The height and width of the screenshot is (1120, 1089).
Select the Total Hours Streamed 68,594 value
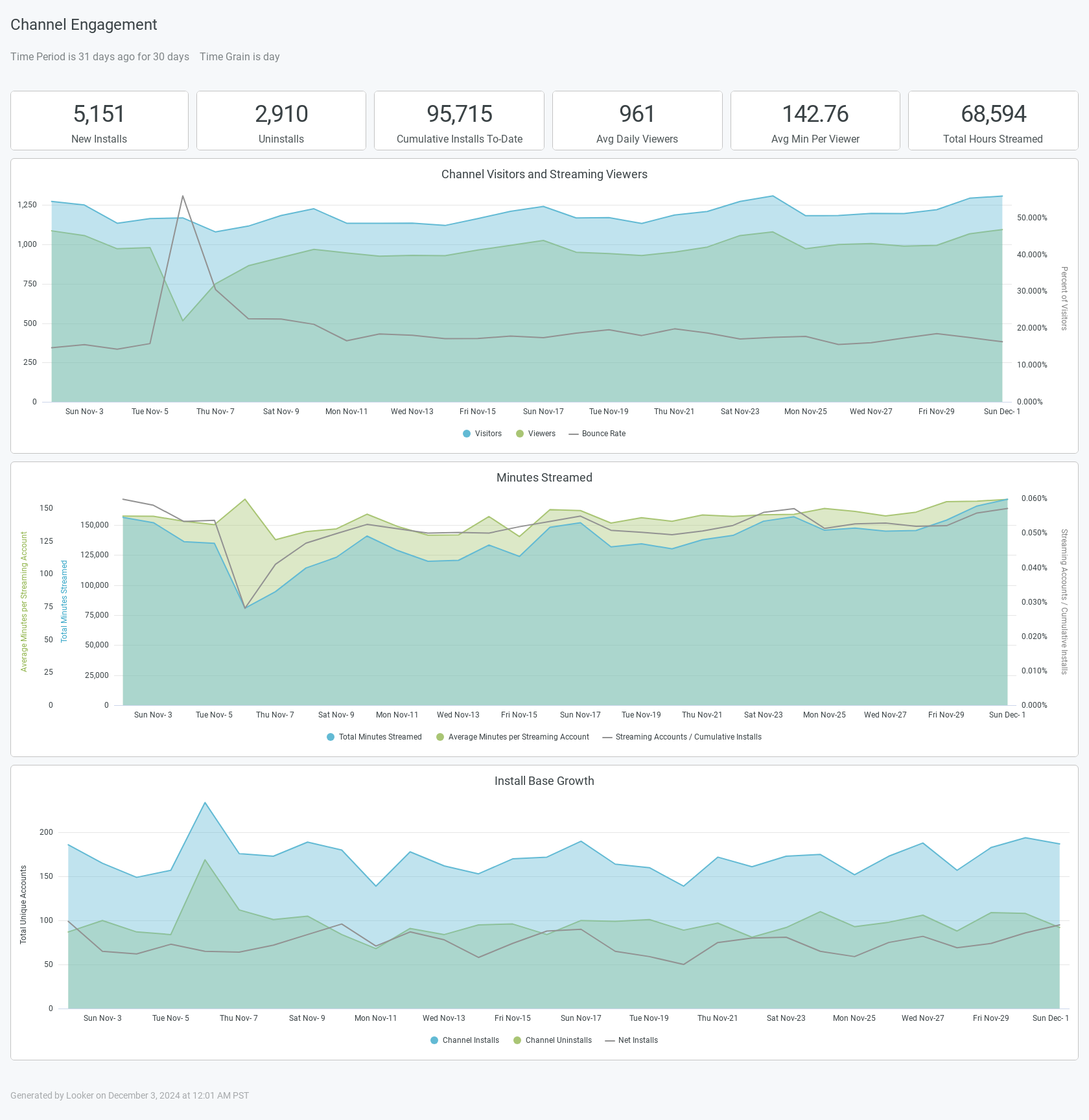pos(993,114)
